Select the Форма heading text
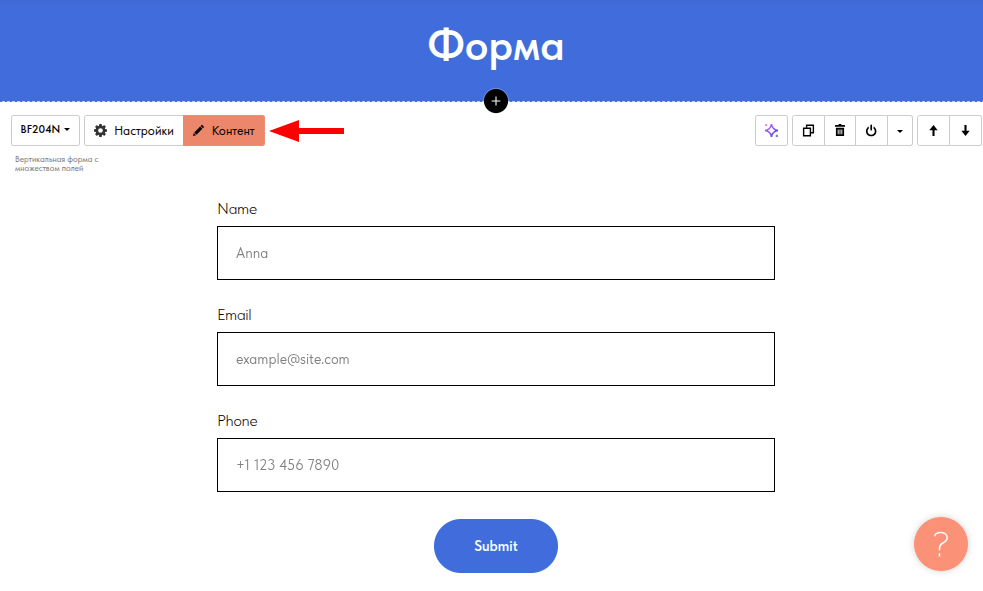Screen dimensions: 983x591 (496, 46)
